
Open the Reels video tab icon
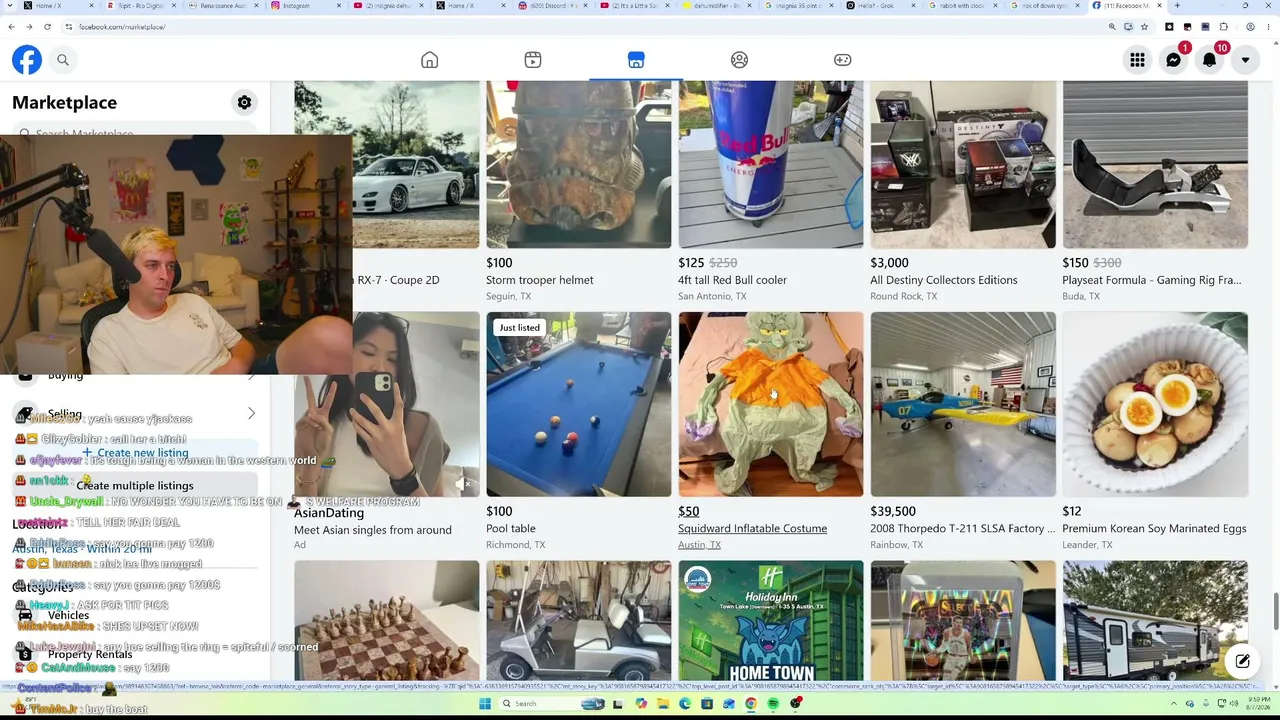[x=533, y=60]
